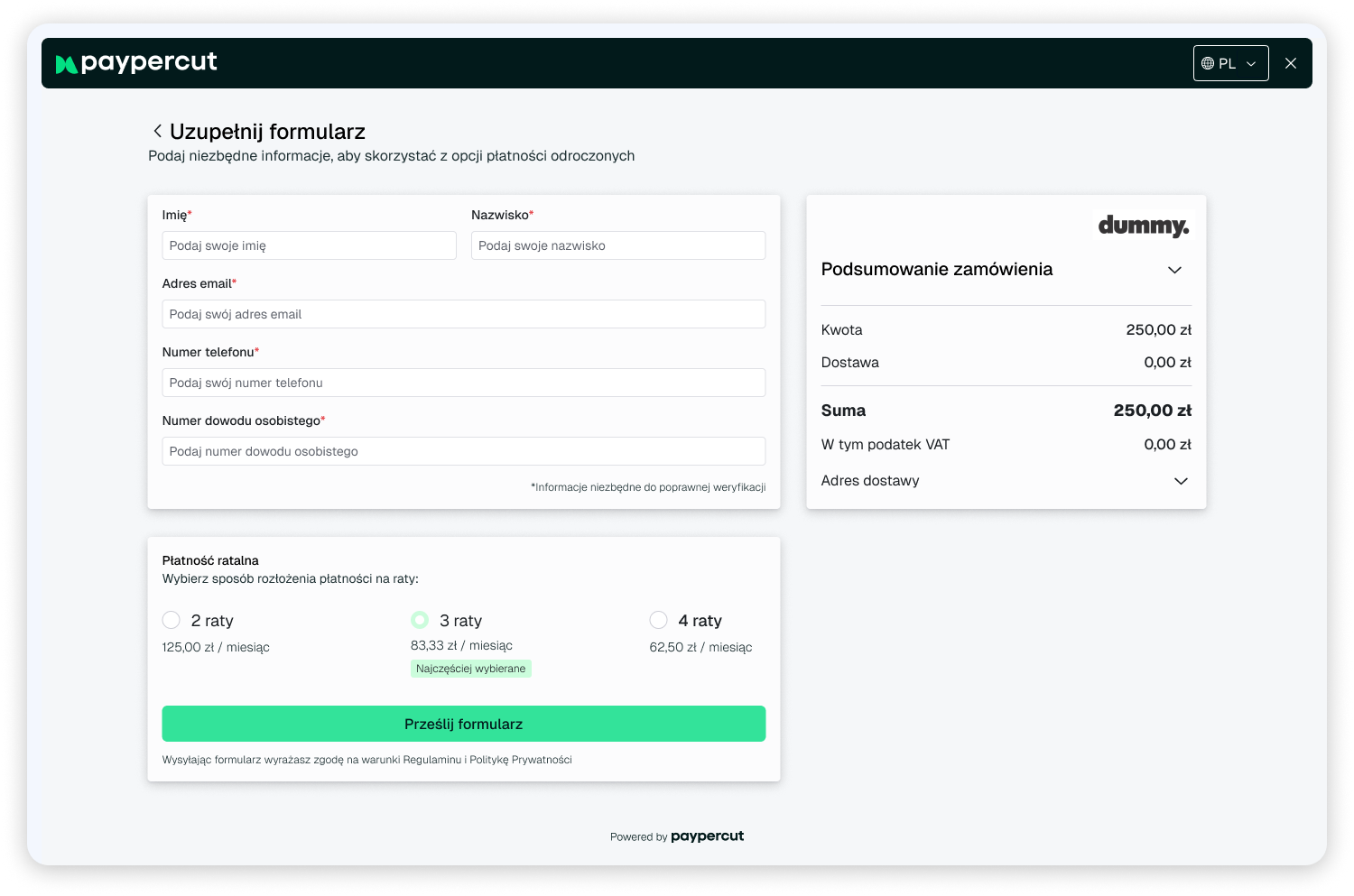Focus the Imię input field
This screenshot has height=896, width=1354.
[x=309, y=245]
